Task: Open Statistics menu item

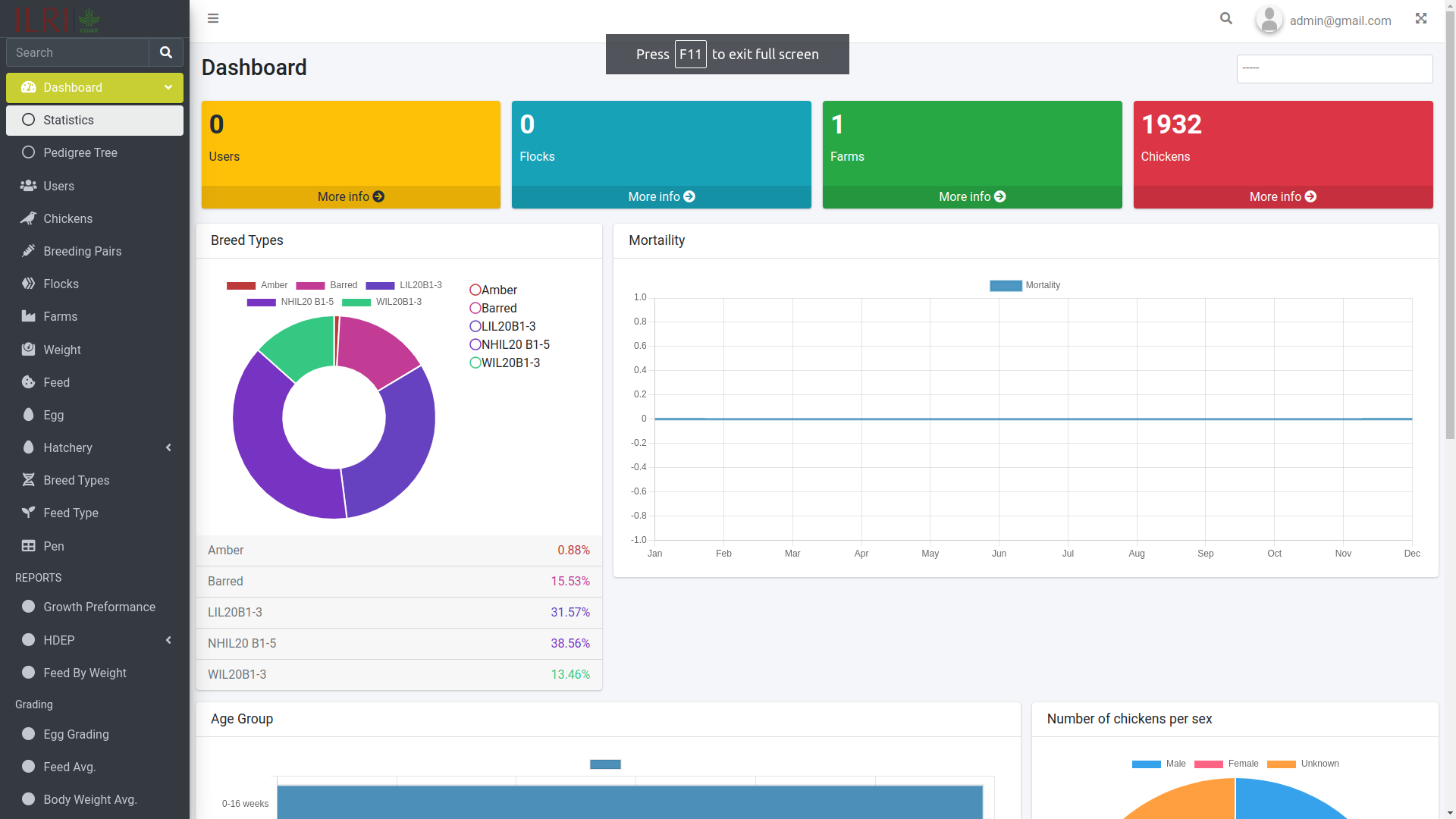Action: pos(95,121)
